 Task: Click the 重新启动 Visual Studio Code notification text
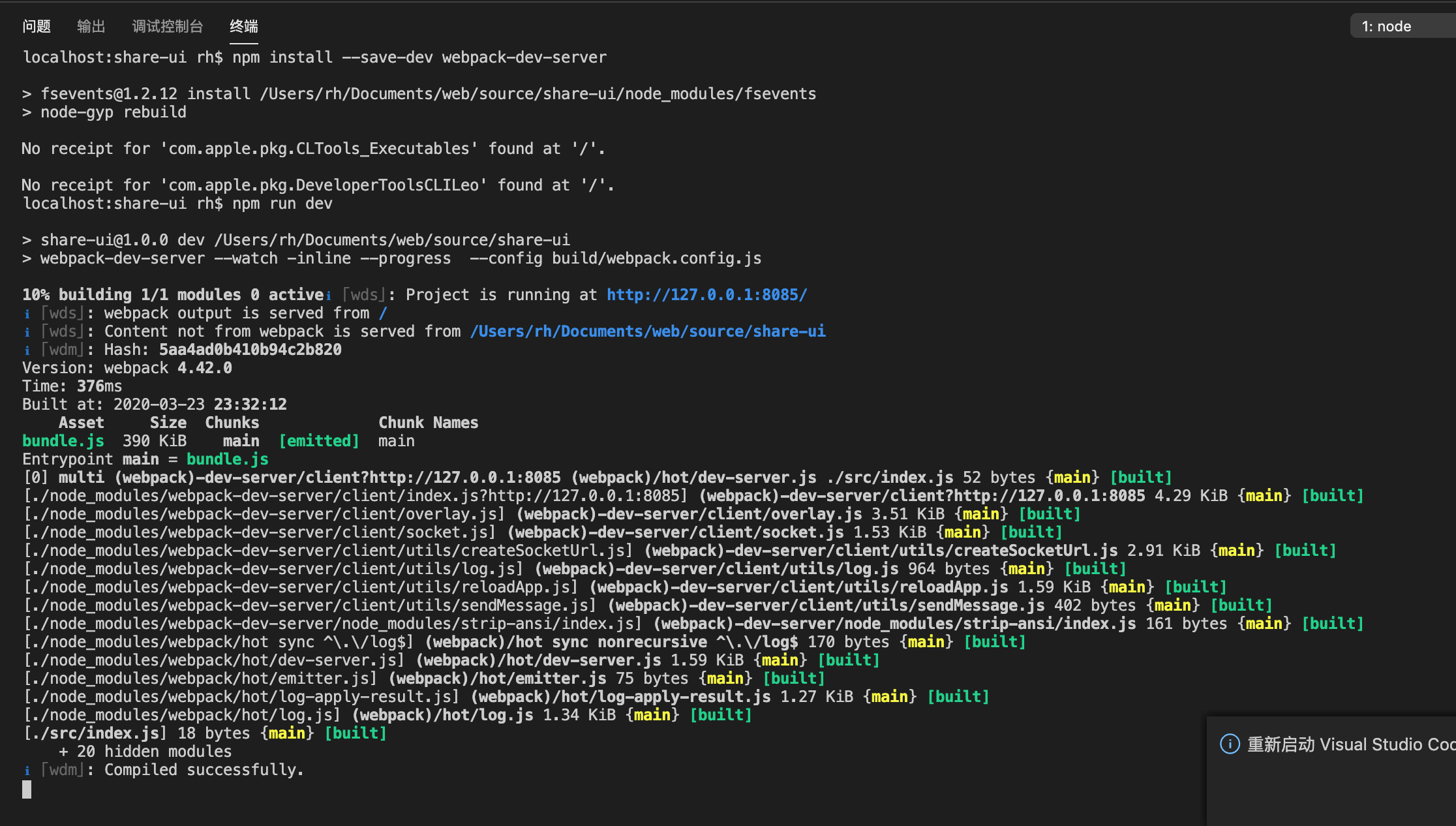tap(1350, 744)
